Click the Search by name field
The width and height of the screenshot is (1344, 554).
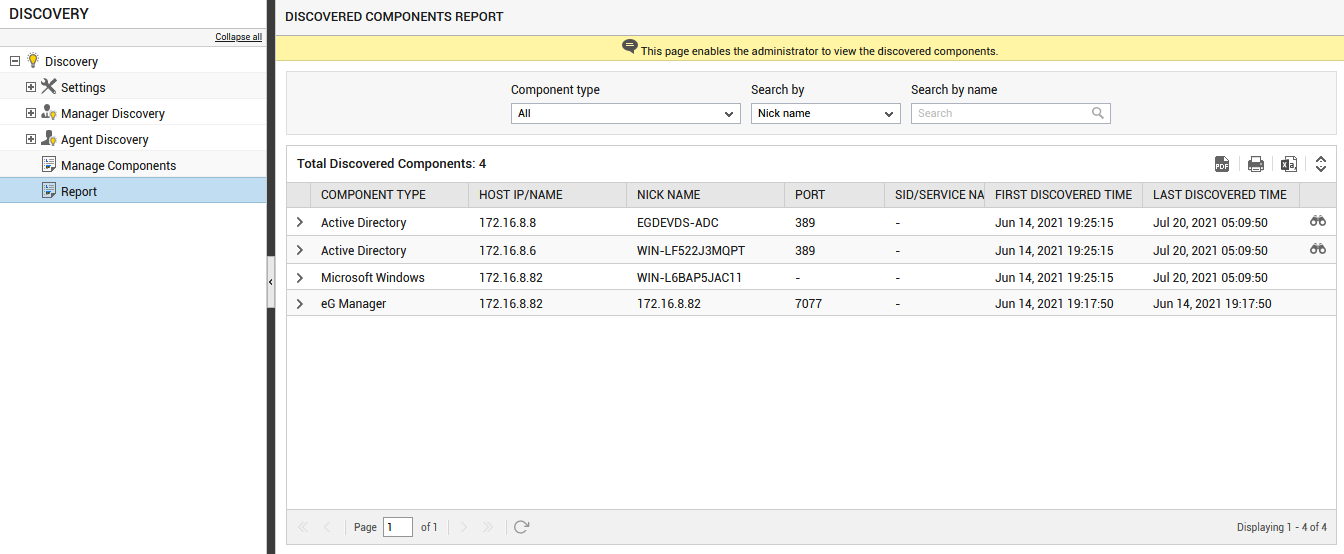tap(1010, 114)
